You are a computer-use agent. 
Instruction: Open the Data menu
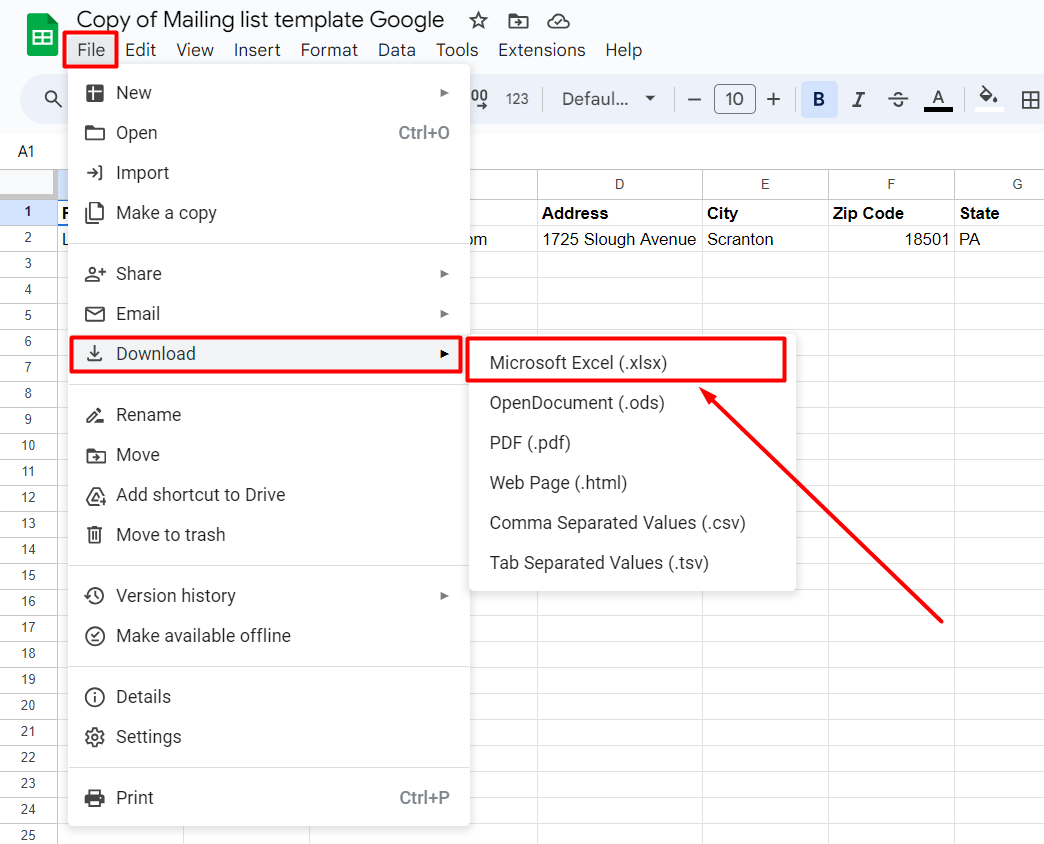pos(397,50)
